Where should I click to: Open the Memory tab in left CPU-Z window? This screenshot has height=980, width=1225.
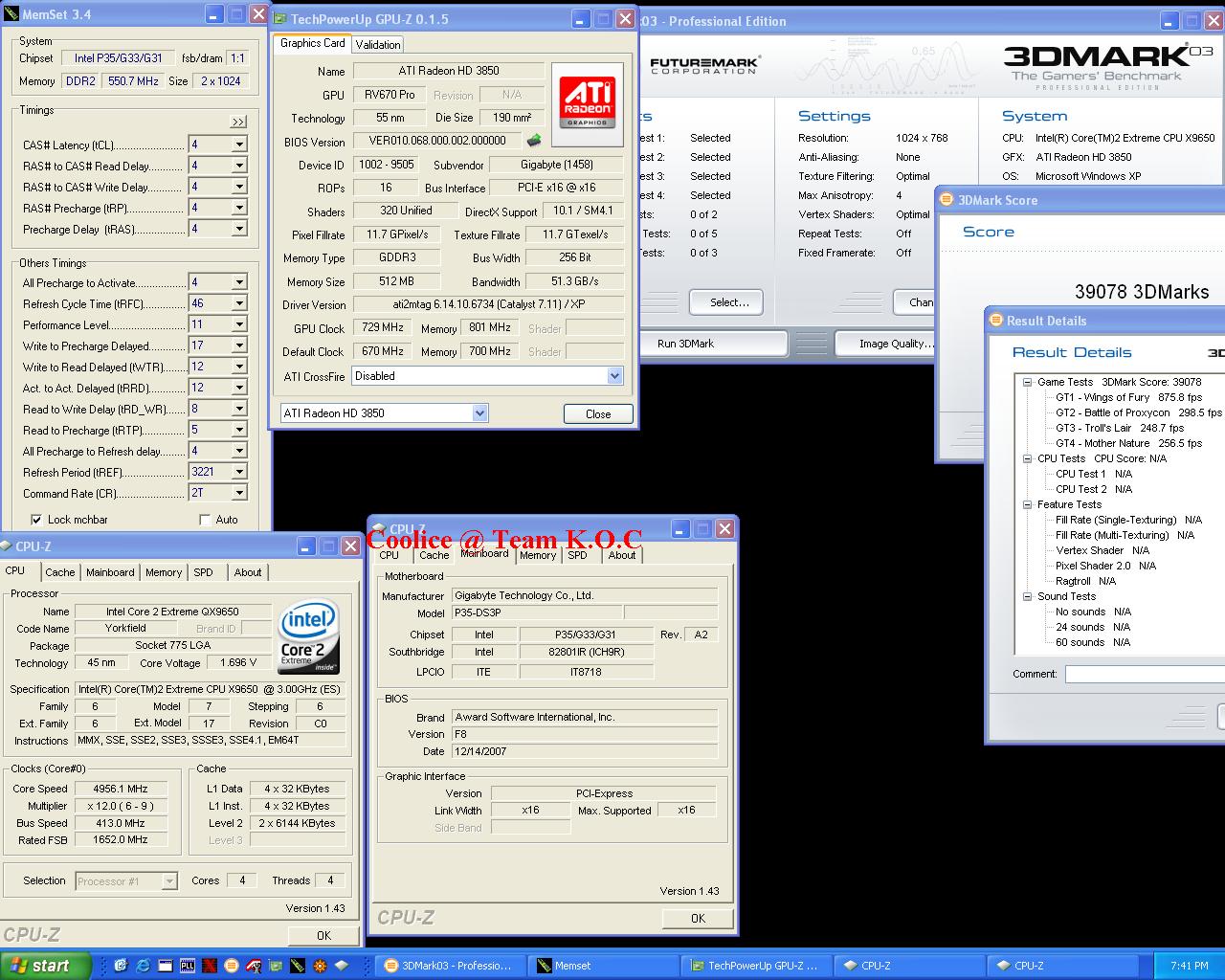[x=164, y=572]
